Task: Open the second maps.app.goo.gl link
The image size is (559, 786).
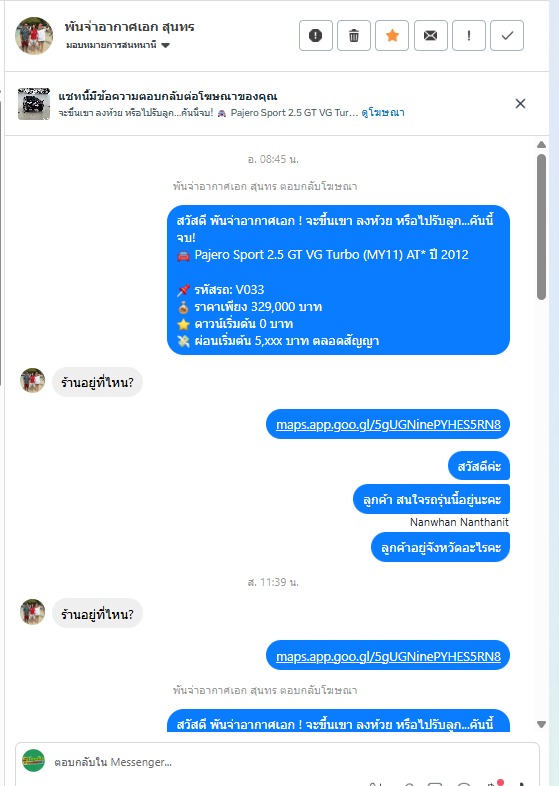Action: tap(388, 656)
